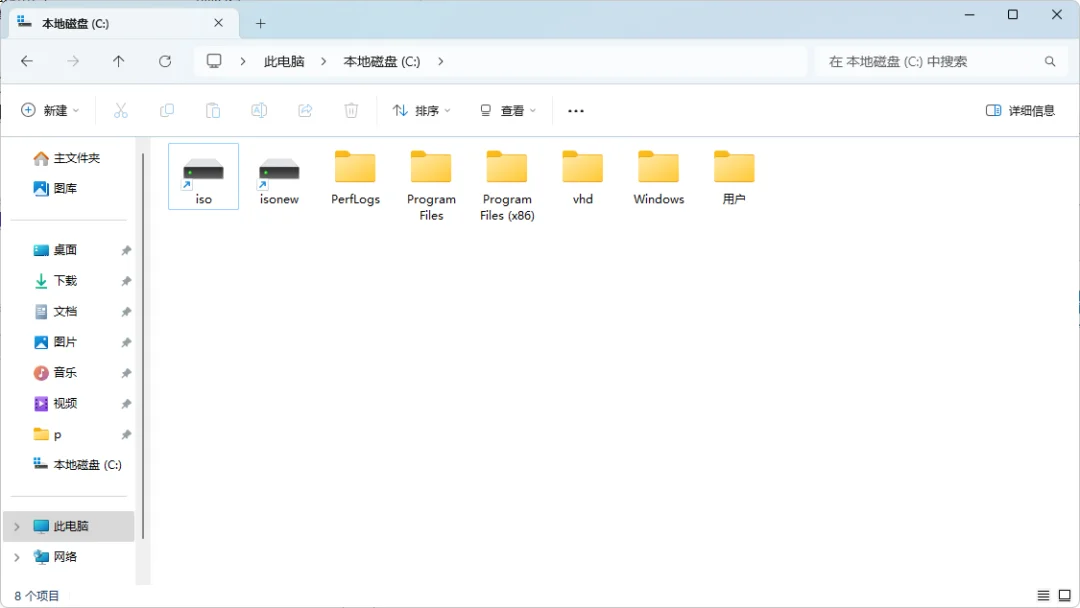Open the 查看 view dropdown
1080x608 pixels.
tap(508, 110)
